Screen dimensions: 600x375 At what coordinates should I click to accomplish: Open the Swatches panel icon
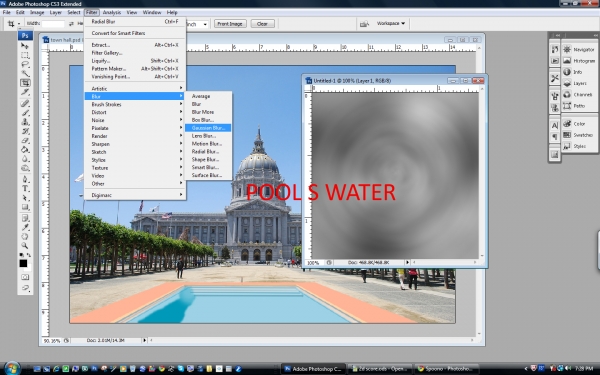pyautogui.click(x=567, y=135)
